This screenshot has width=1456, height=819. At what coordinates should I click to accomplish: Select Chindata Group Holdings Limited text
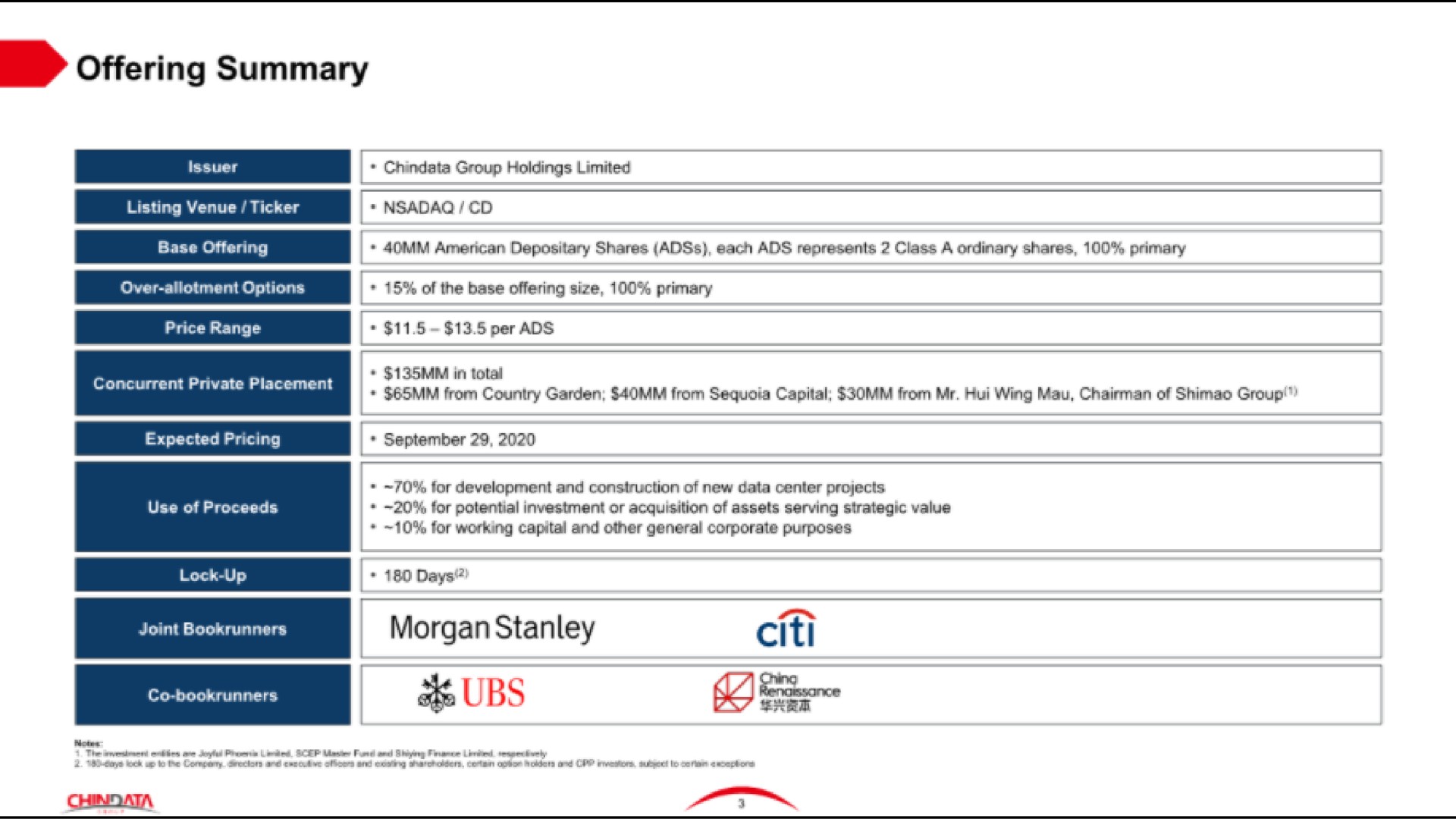point(507,168)
